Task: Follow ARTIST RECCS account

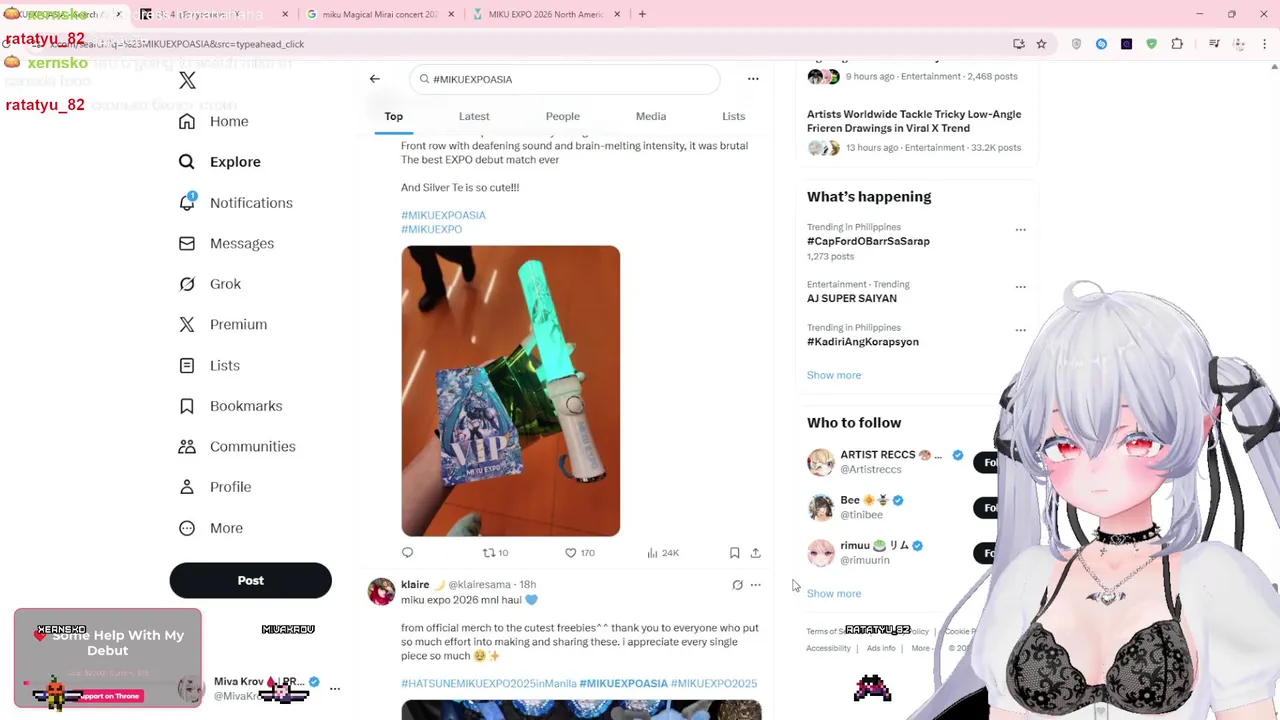Action: coord(989,462)
